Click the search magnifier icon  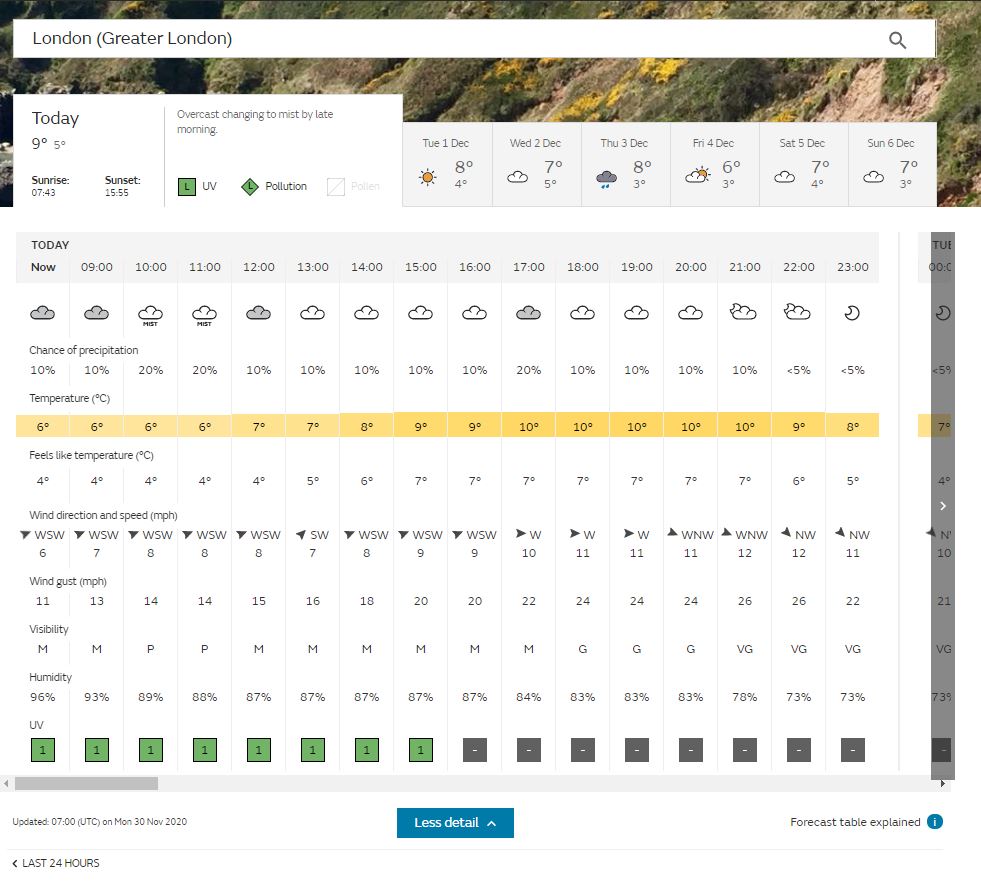click(897, 39)
